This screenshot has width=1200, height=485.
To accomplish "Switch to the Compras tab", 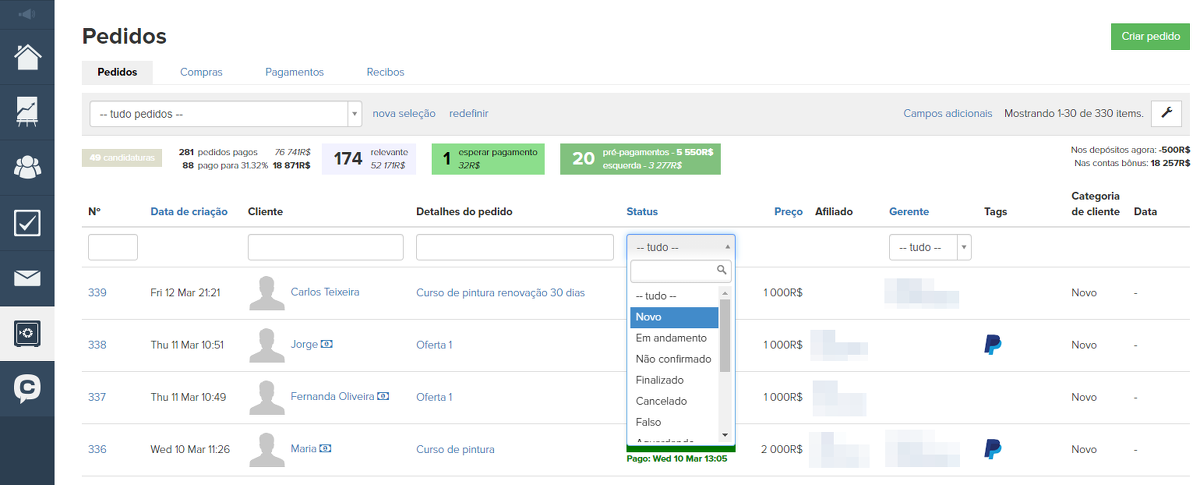I will click(x=201, y=72).
